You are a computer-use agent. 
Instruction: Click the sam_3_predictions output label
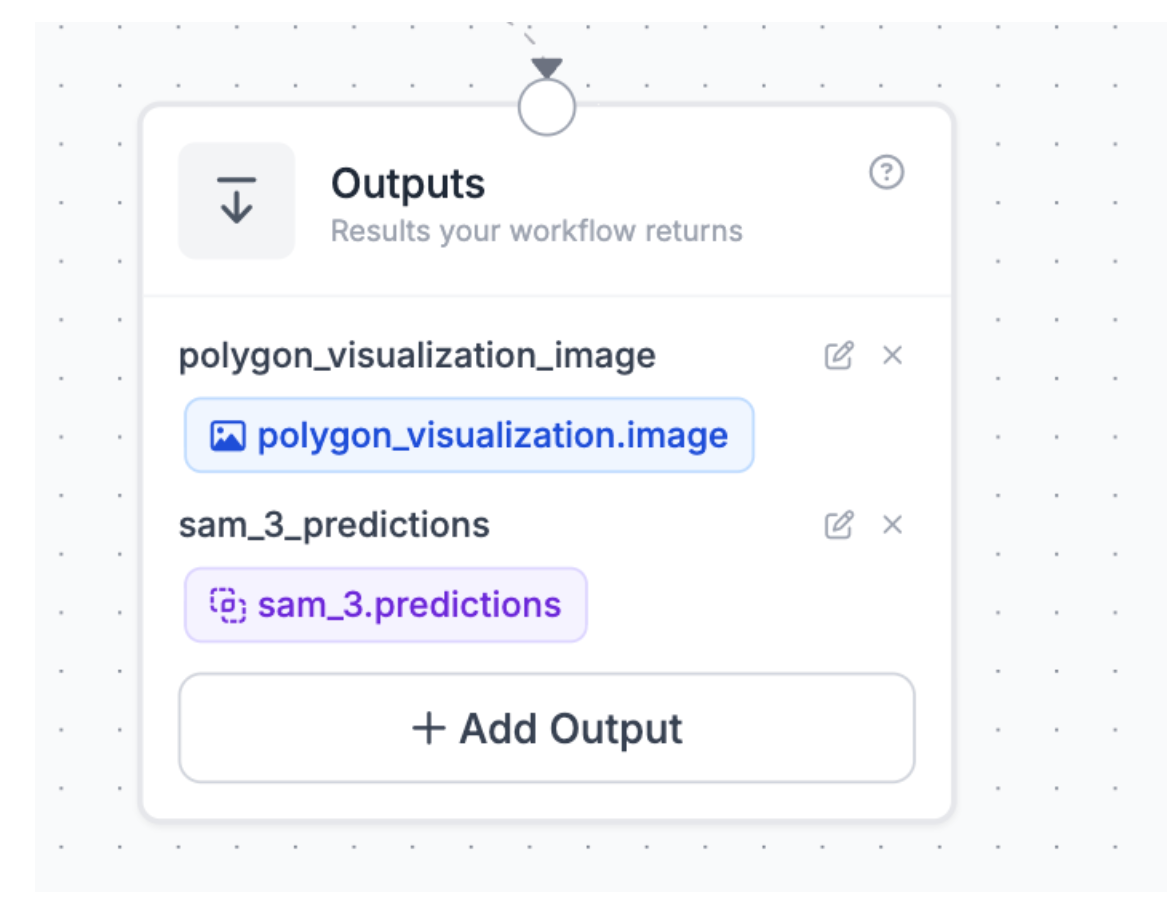tap(334, 525)
